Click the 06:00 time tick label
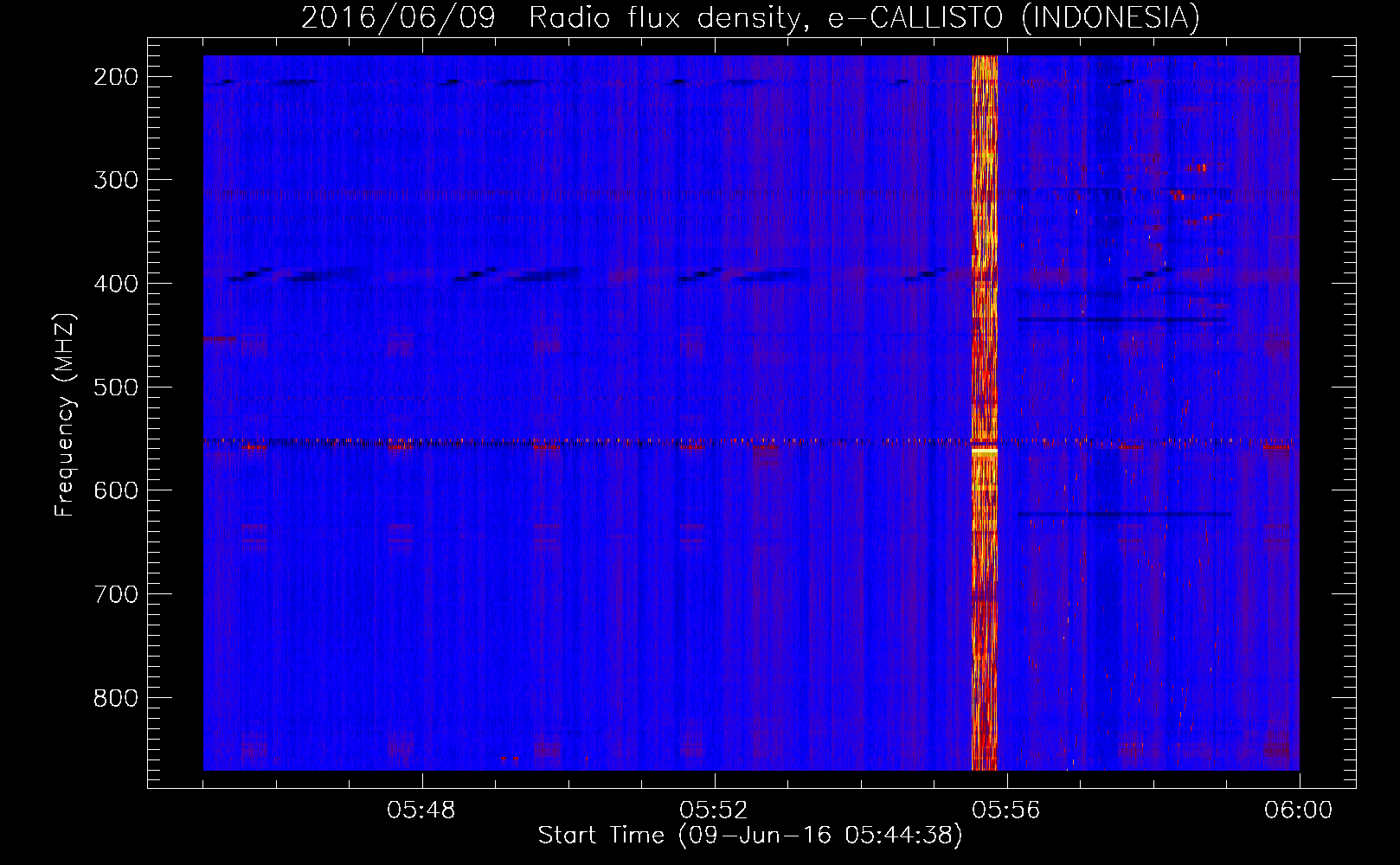Viewport: 1400px width, 865px height. tap(1299, 811)
